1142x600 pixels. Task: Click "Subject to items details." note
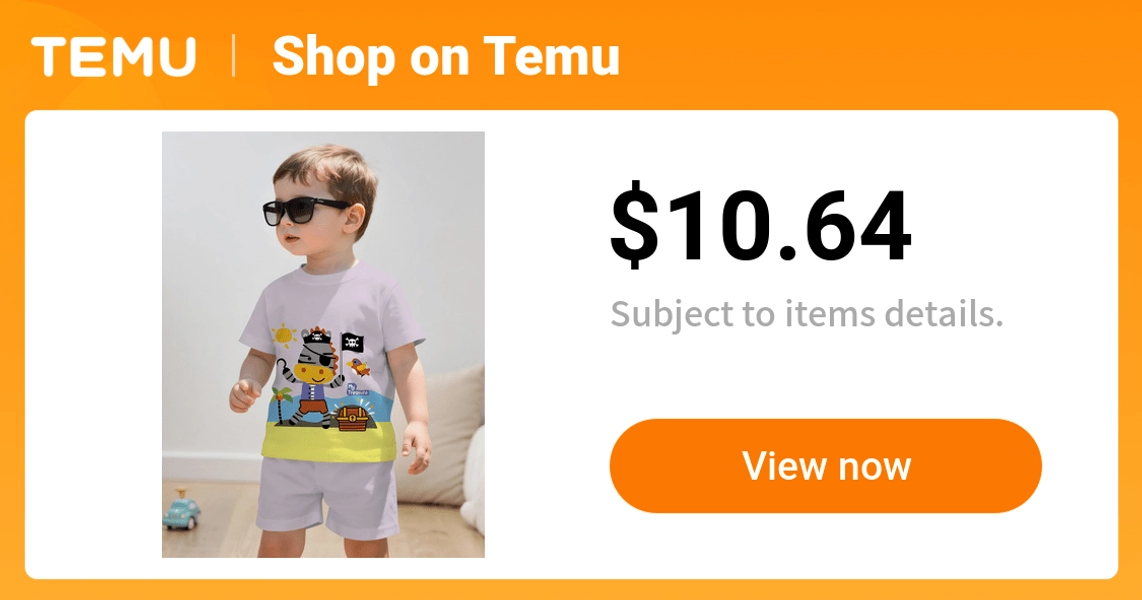(x=807, y=314)
